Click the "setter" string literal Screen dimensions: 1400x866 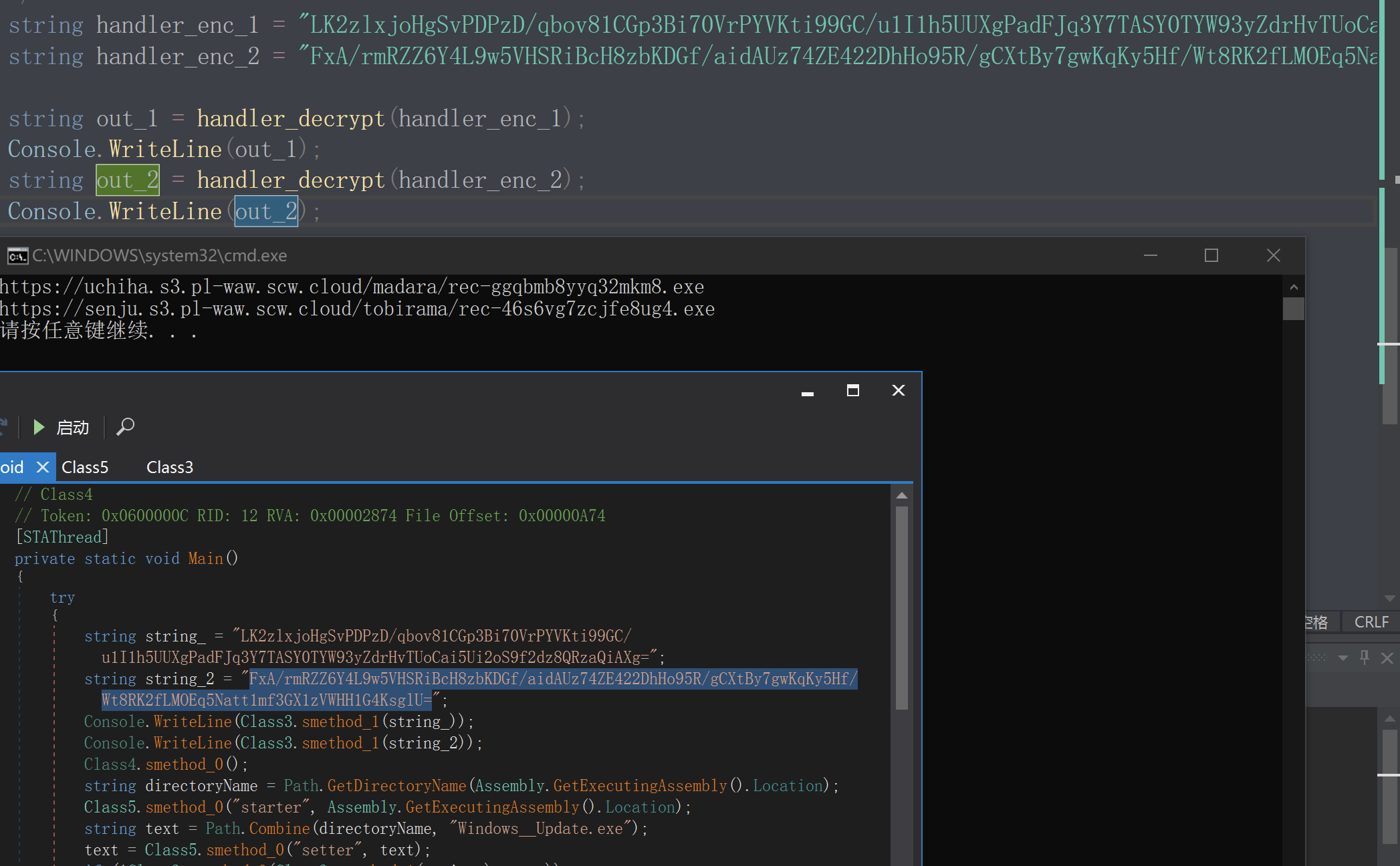point(328,850)
